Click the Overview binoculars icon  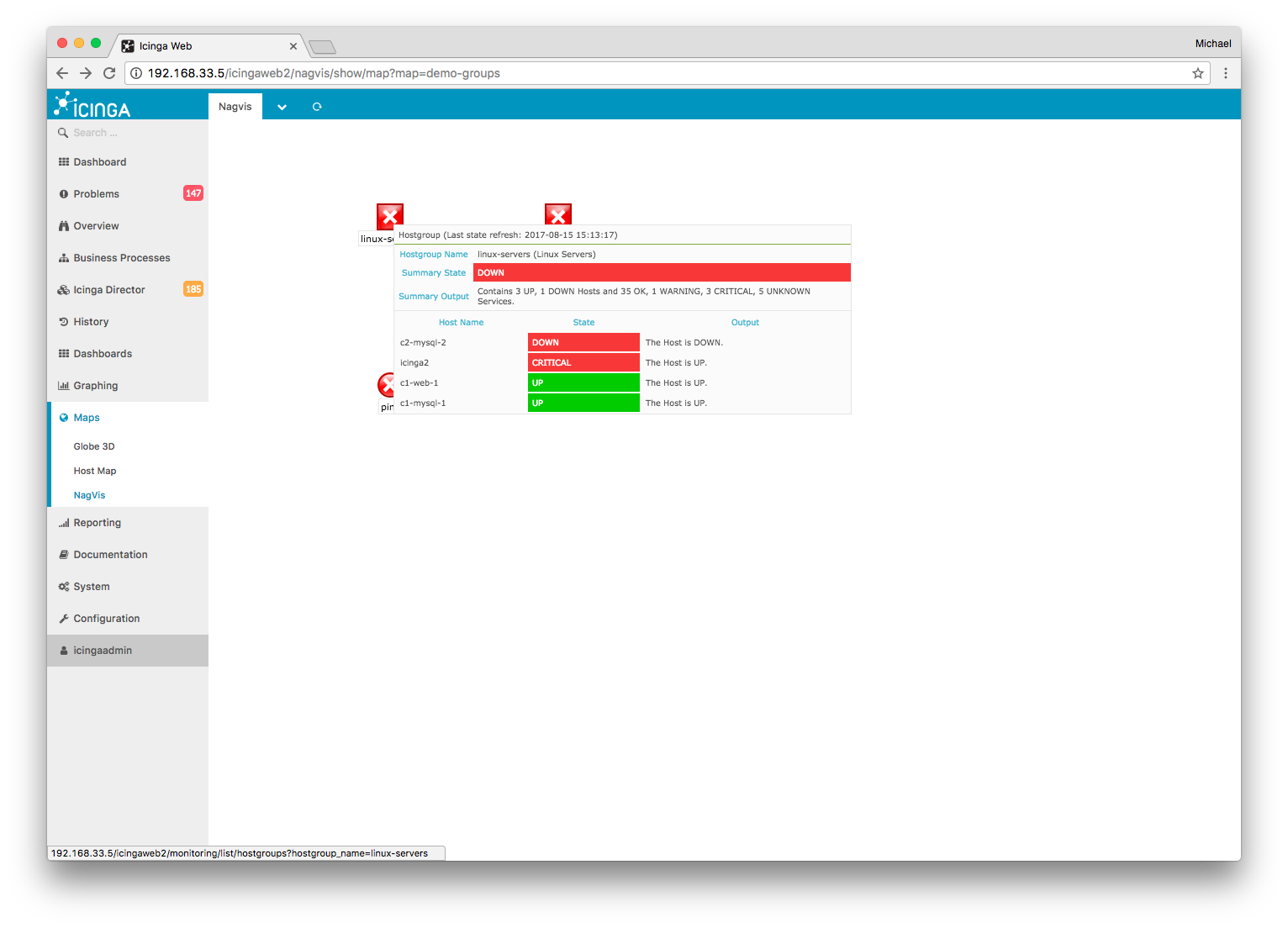click(x=64, y=226)
